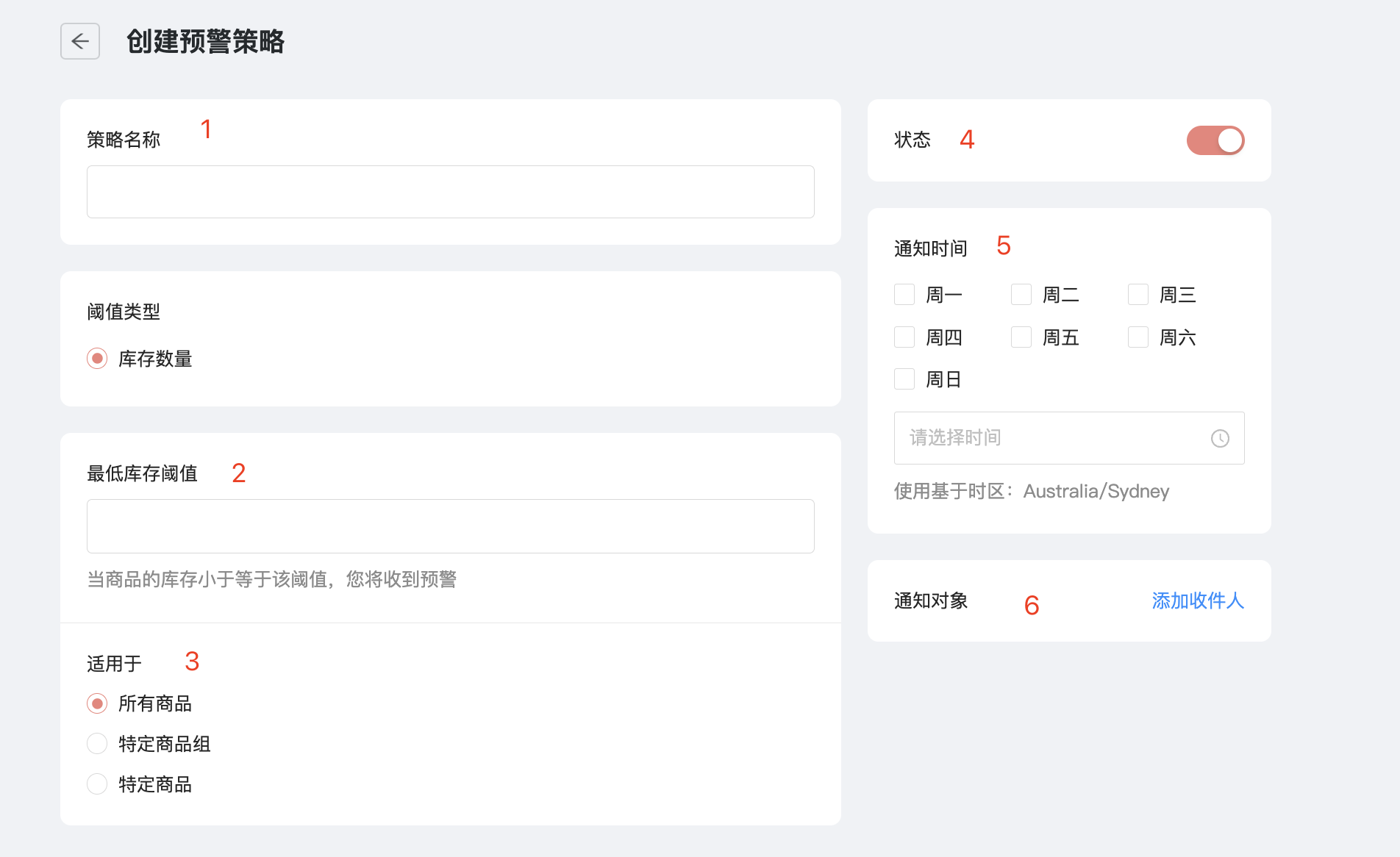Viewport: 1400px width, 857px height.
Task: Click the 策略名称 label
Action: click(124, 140)
